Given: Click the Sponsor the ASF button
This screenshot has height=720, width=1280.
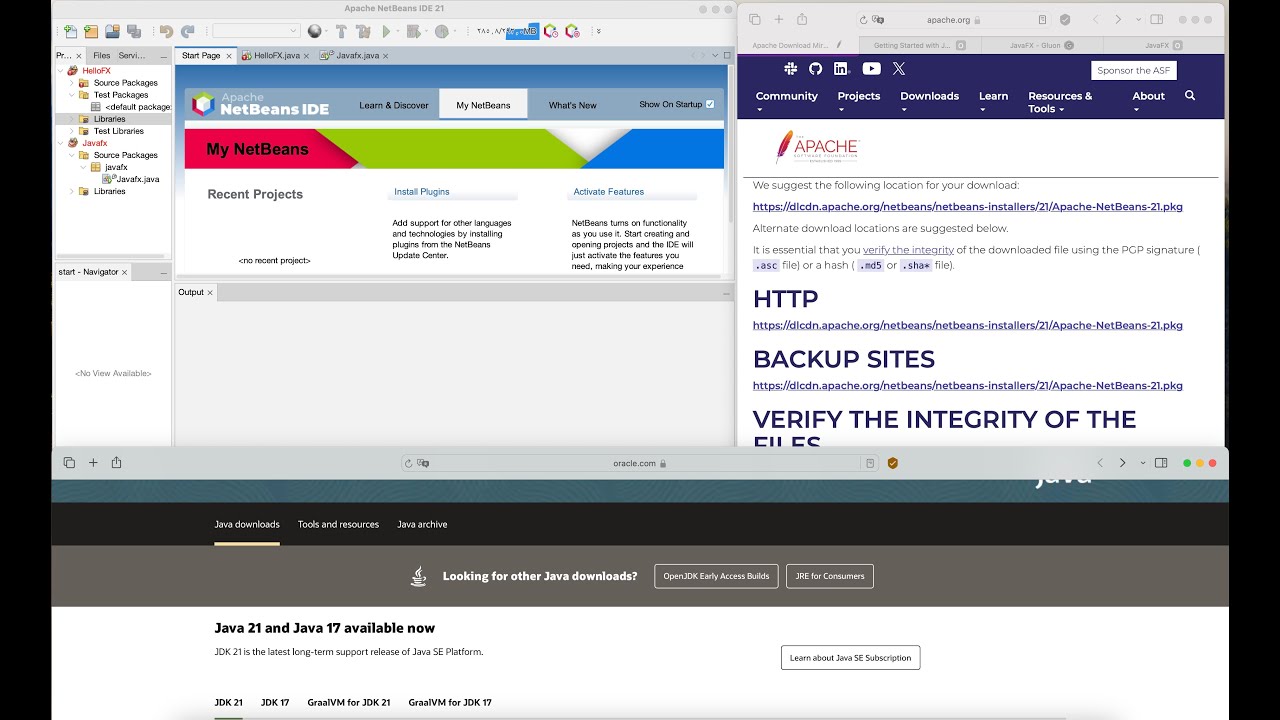Looking at the screenshot, I should click(1134, 71).
